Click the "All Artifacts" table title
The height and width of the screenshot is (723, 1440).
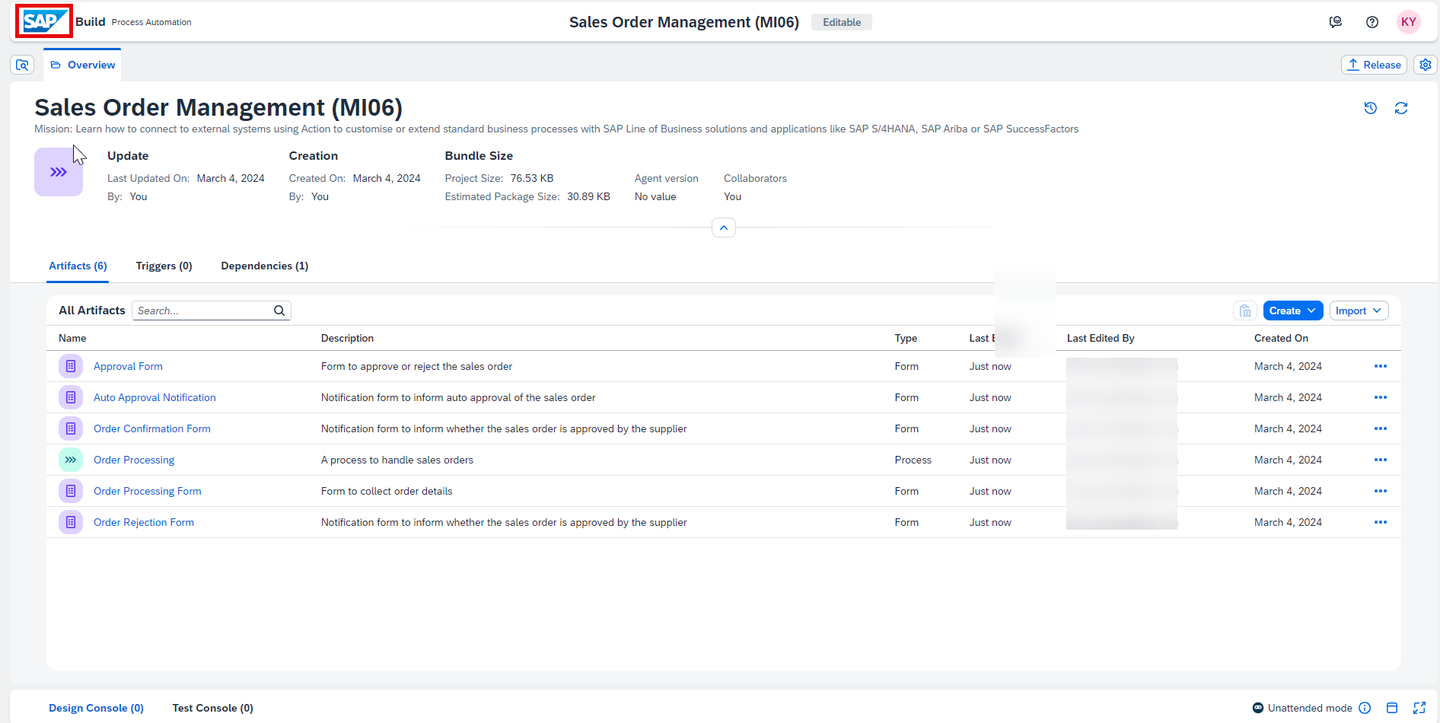tap(92, 311)
